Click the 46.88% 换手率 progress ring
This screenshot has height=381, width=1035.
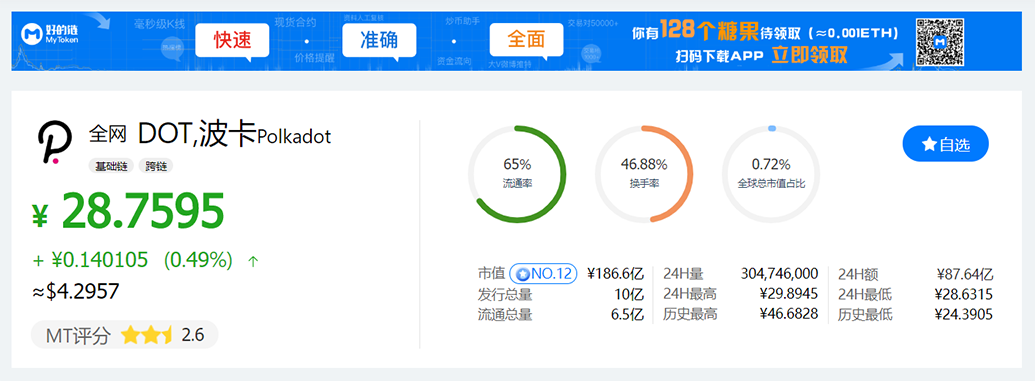(x=644, y=174)
